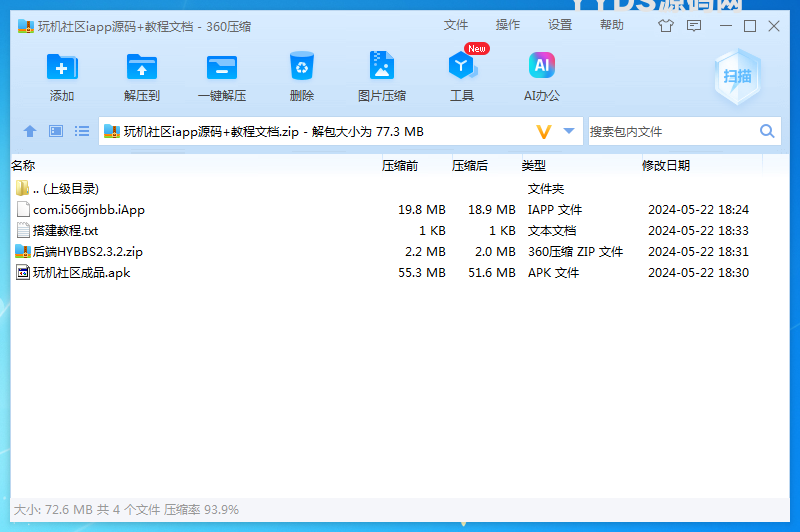Expand the archive path dropdown arrow

569,131
